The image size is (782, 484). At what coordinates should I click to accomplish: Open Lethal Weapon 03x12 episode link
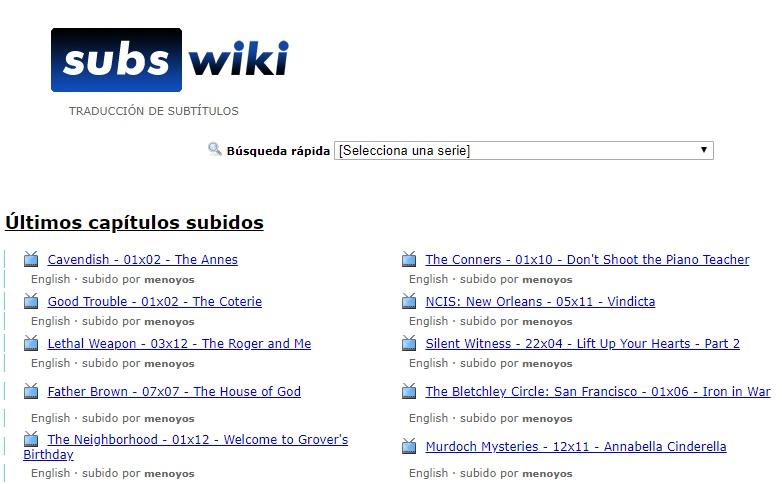179,344
